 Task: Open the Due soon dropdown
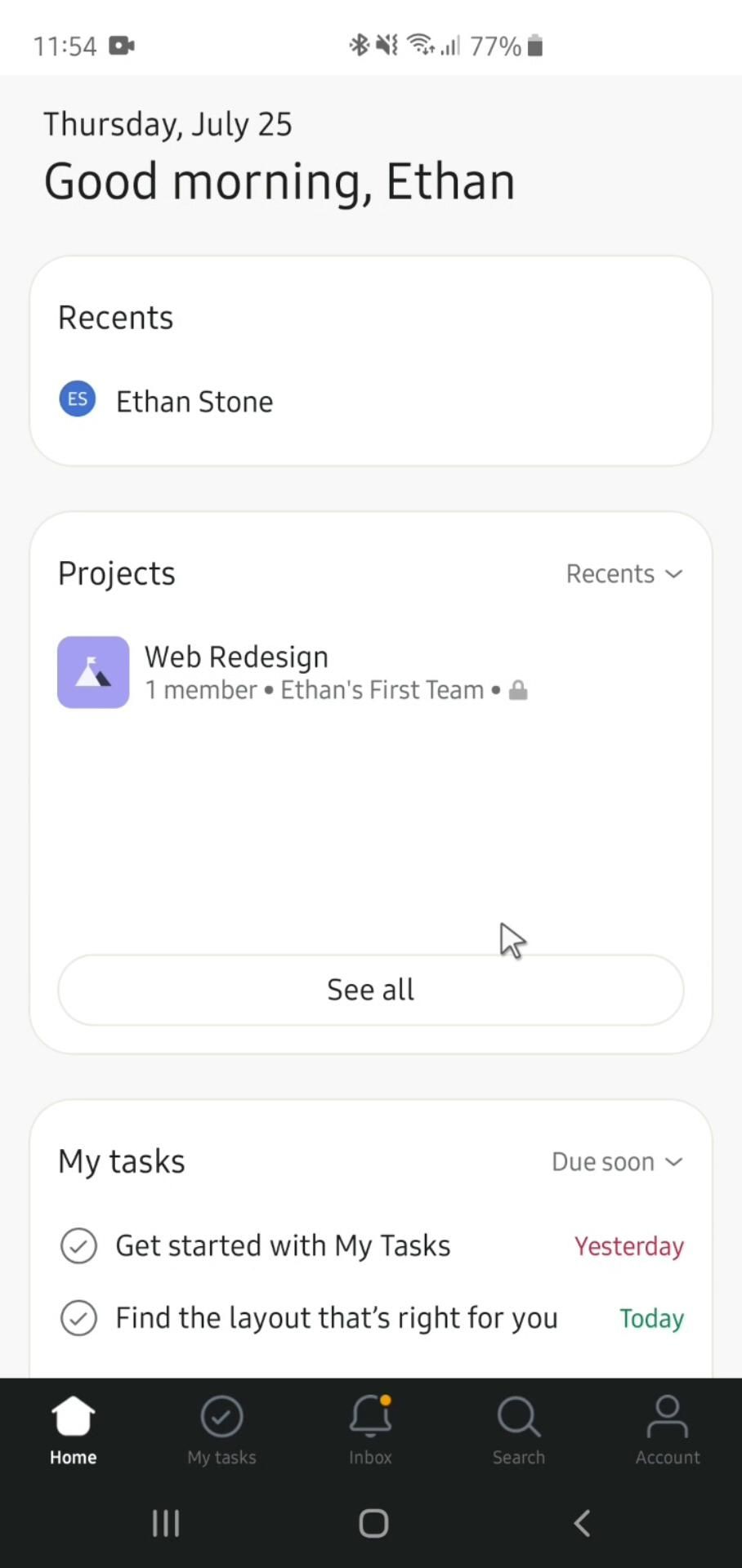point(617,1162)
